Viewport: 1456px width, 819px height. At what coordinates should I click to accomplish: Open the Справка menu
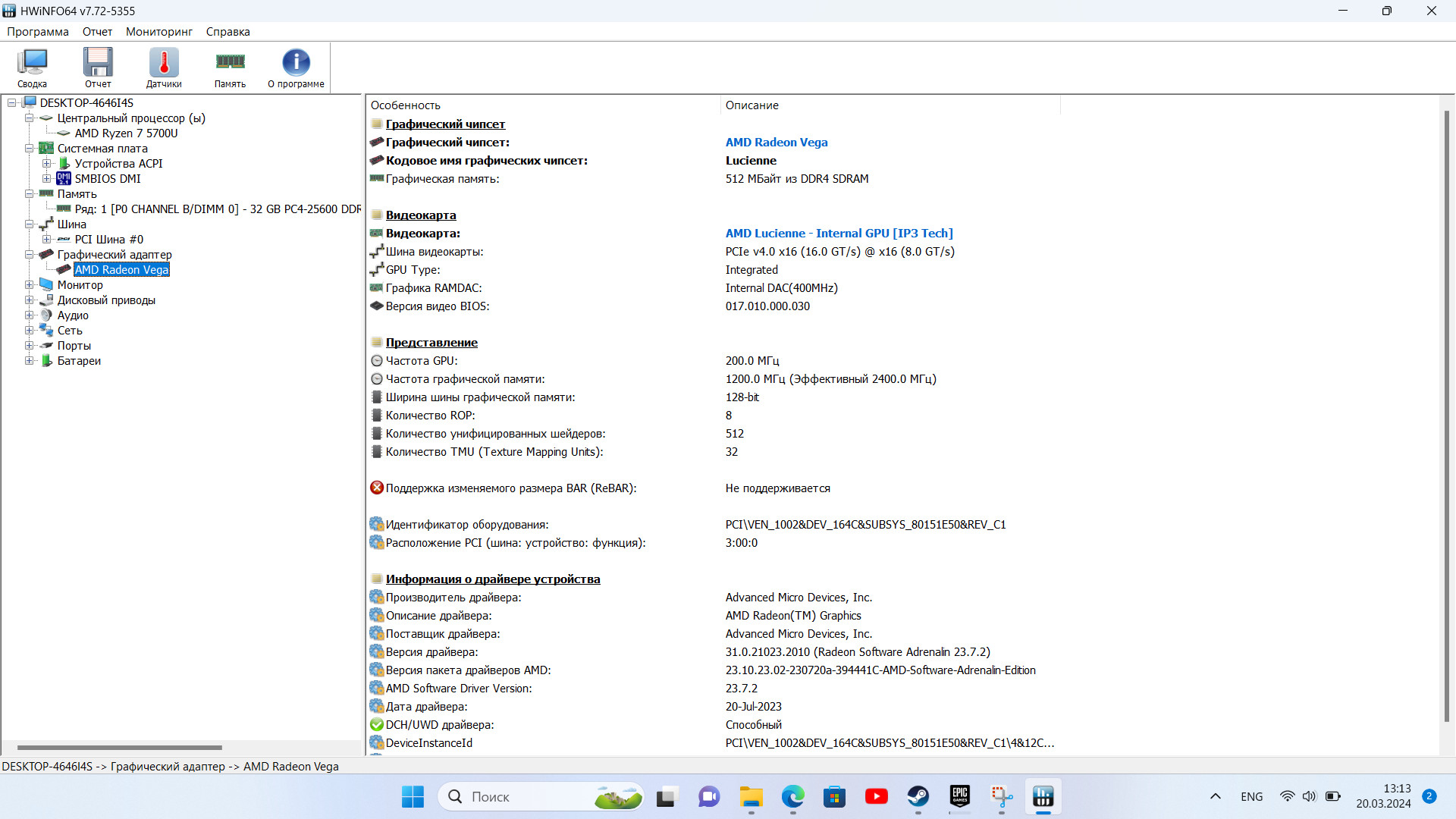pyautogui.click(x=227, y=32)
